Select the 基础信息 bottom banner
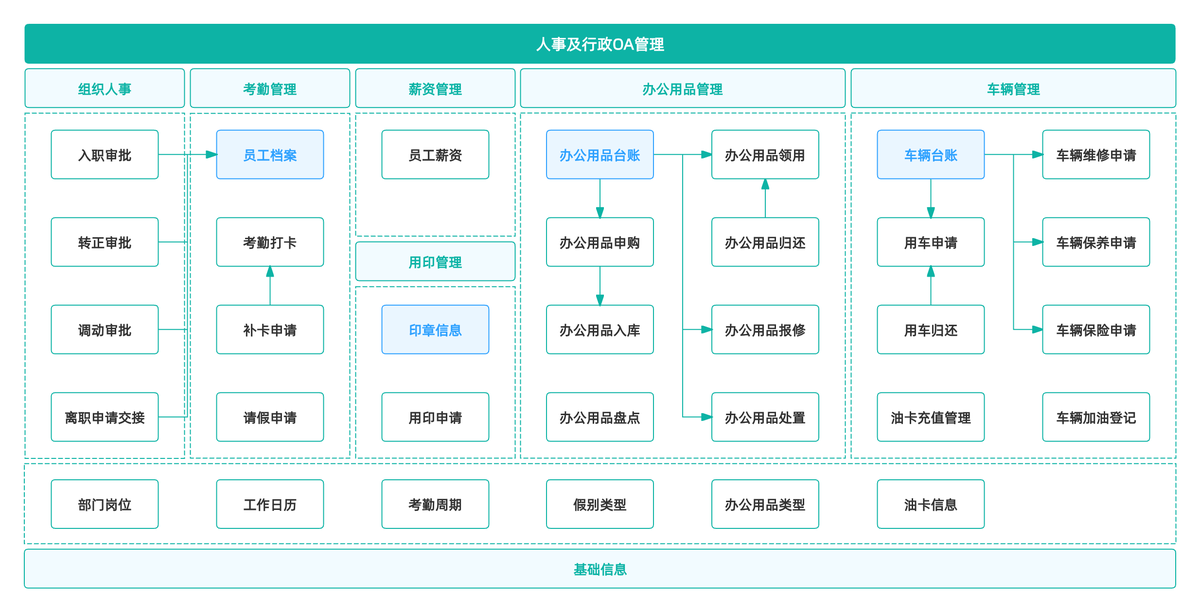This screenshot has height=612, width=1200. tap(600, 569)
